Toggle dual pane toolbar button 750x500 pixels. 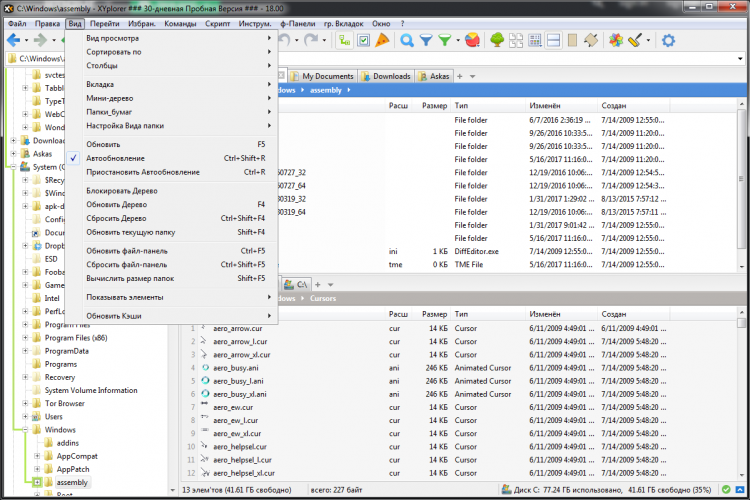[553, 41]
